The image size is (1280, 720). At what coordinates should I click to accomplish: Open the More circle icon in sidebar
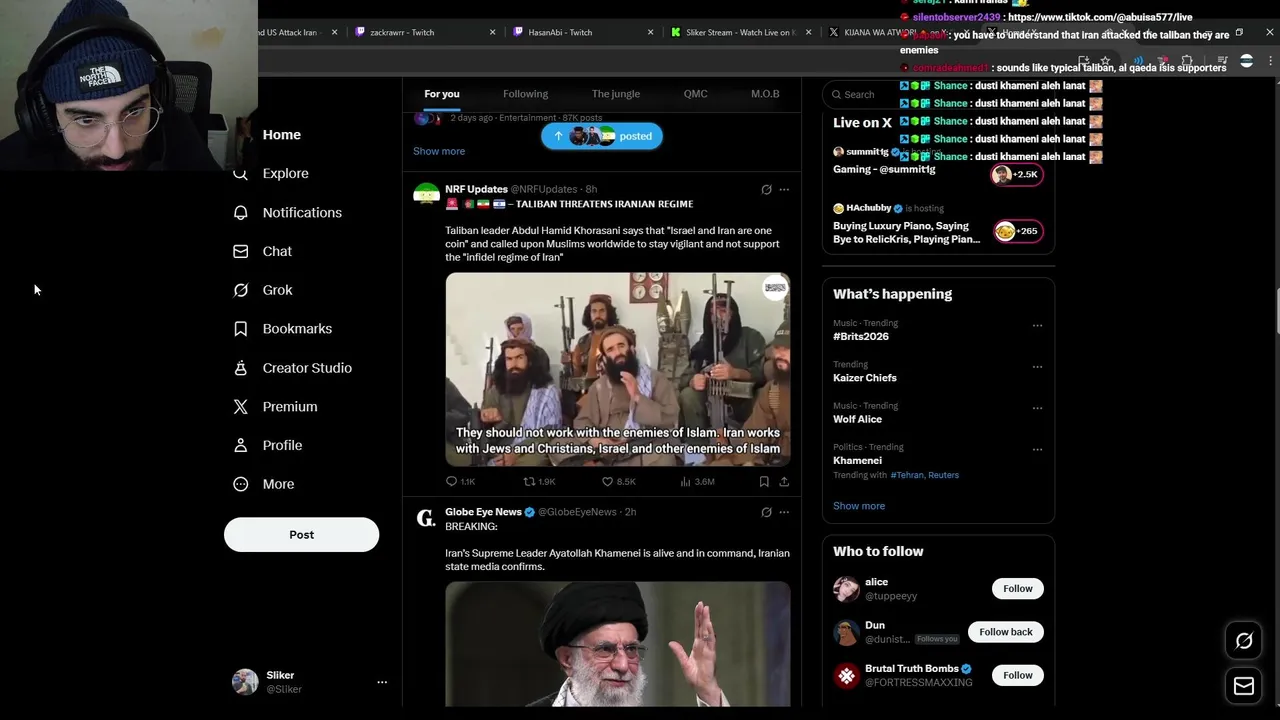tap(240, 484)
